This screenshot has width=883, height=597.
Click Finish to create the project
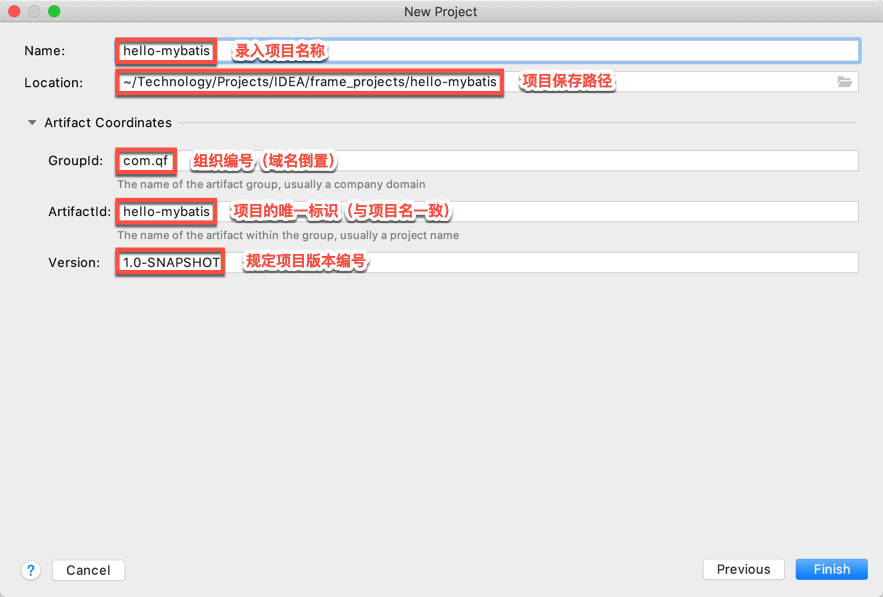click(832, 569)
